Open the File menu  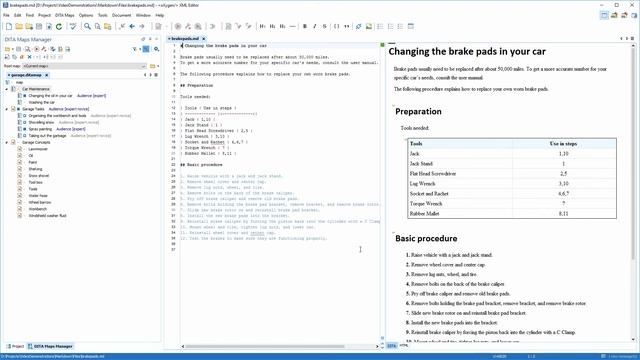(6, 15)
